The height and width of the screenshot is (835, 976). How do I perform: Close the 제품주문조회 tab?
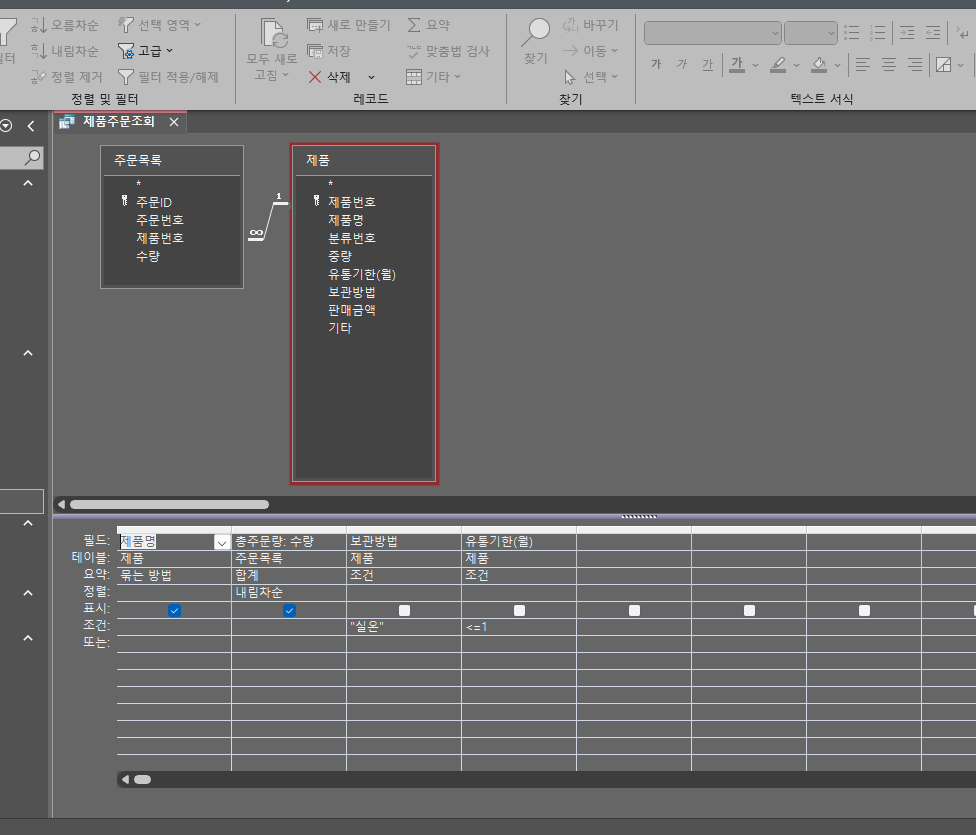tap(174, 122)
